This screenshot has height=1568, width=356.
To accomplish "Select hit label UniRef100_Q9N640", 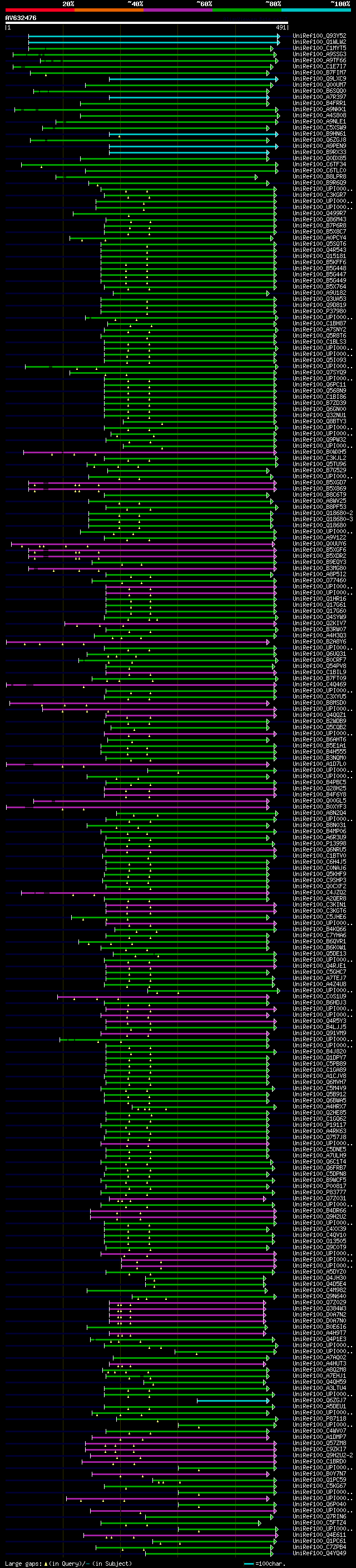I will (x=319, y=1296).
